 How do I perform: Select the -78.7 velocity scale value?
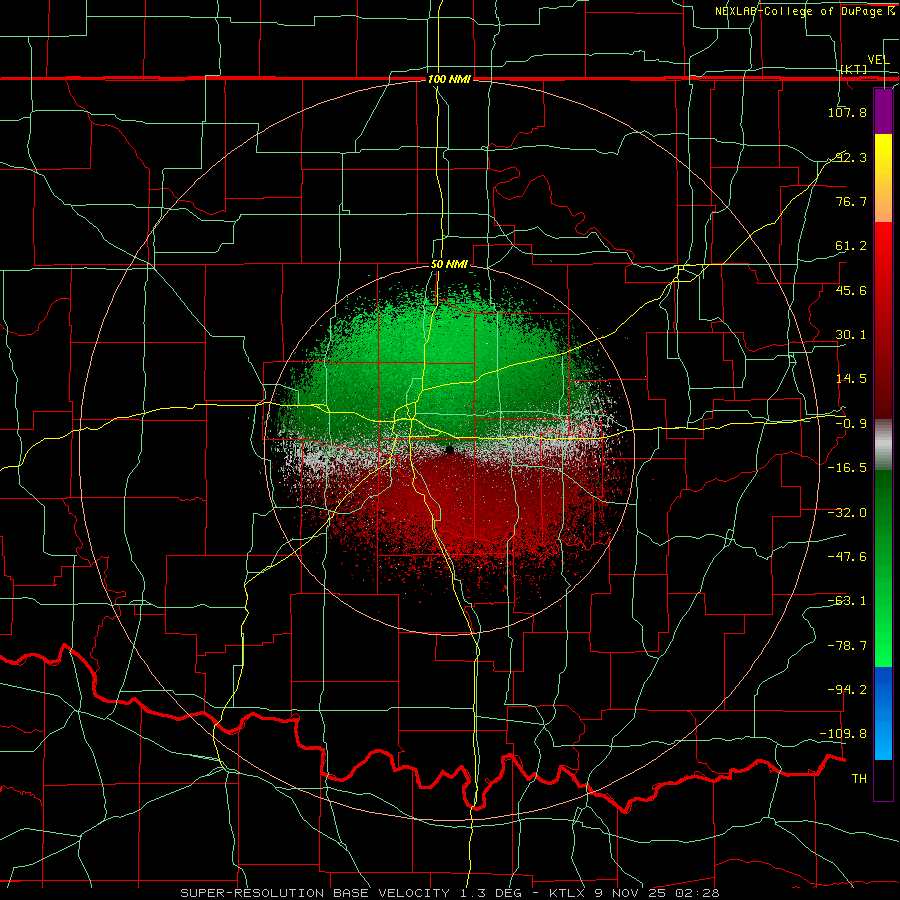(847, 646)
